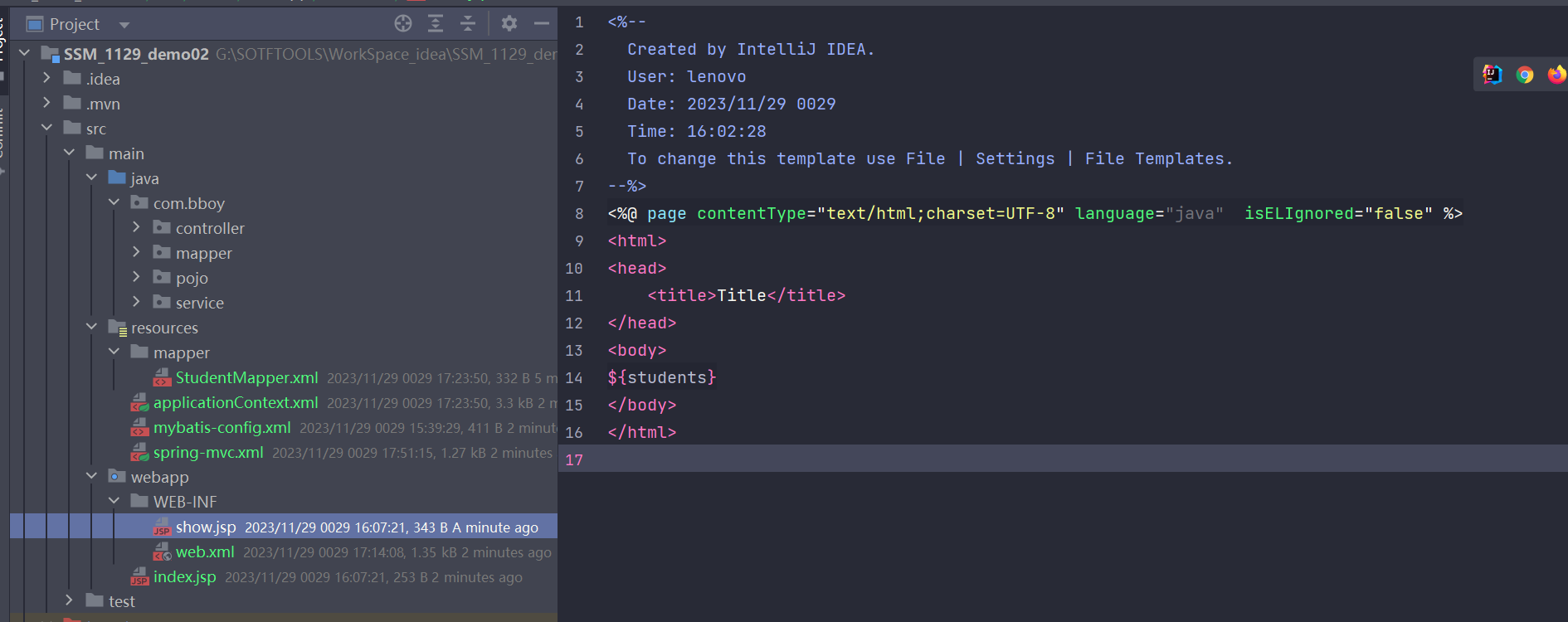Collapse all nodes in Project panel

[468, 23]
